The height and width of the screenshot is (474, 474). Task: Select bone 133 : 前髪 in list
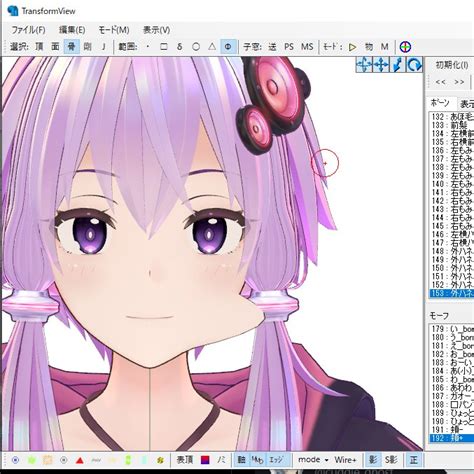pyautogui.click(x=453, y=125)
